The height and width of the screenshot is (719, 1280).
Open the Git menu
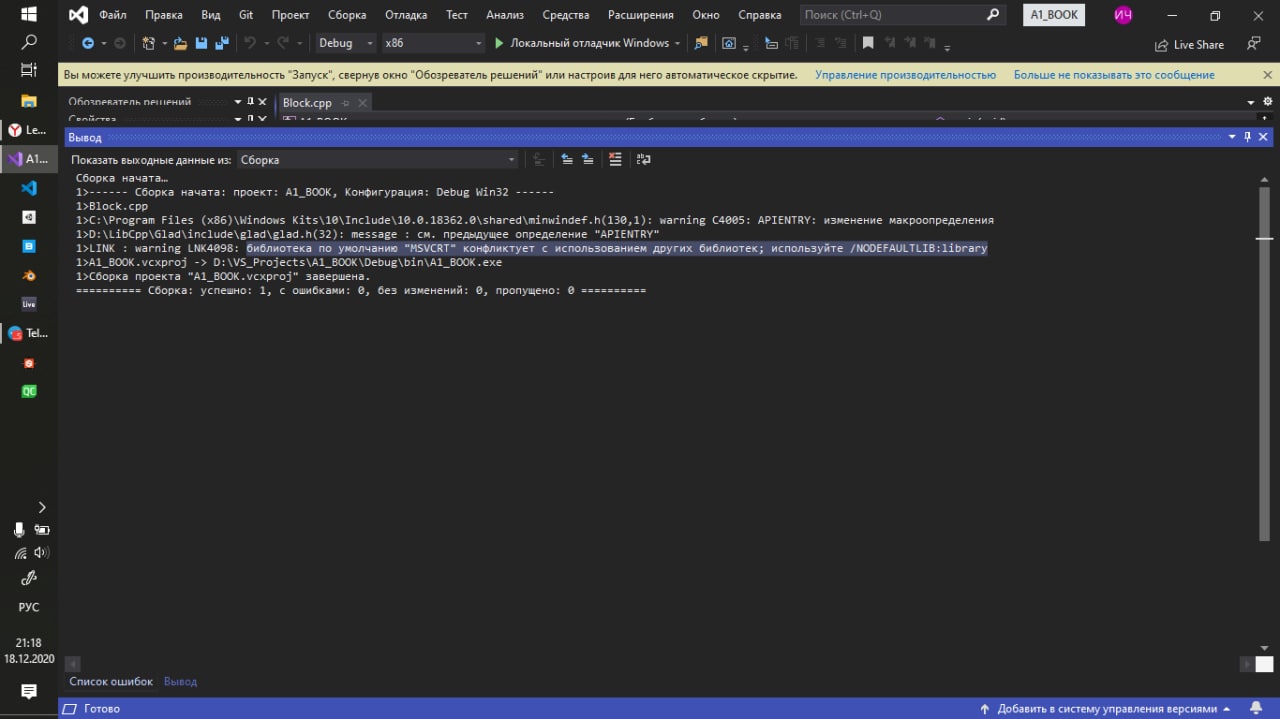click(246, 15)
